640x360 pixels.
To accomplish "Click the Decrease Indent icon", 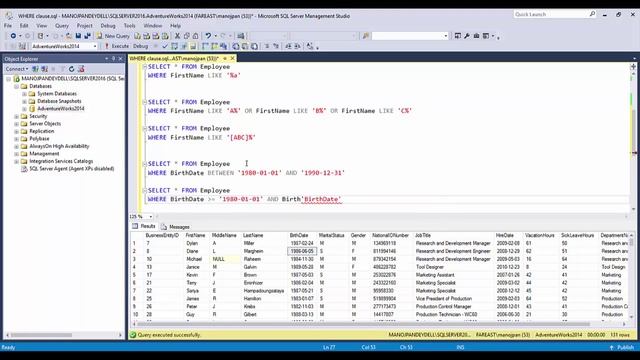I will 288,46.
